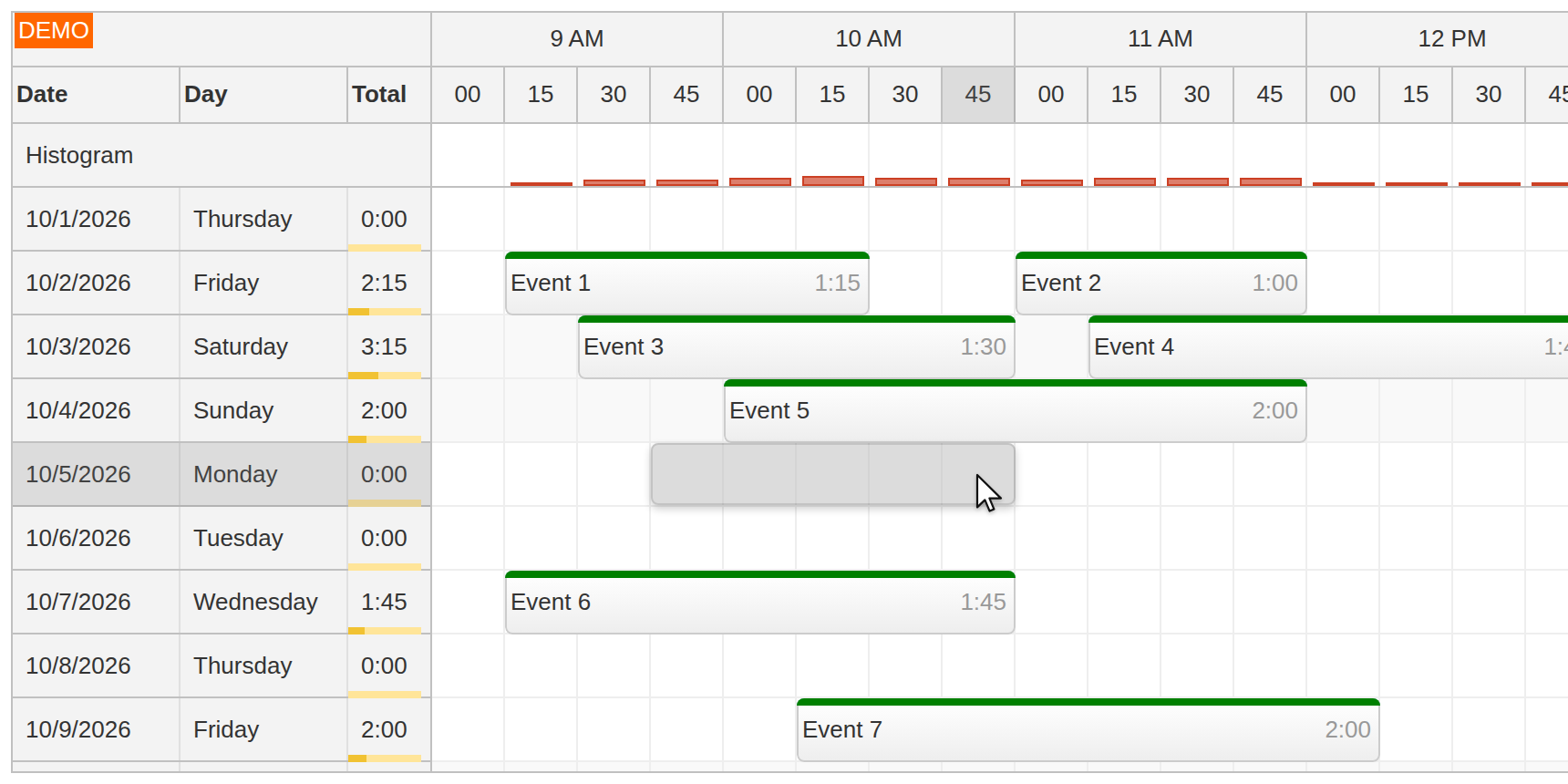The width and height of the screenshot is (1568, 784).
Task: Select the Event 6 bar
Action: pos(760,602)
